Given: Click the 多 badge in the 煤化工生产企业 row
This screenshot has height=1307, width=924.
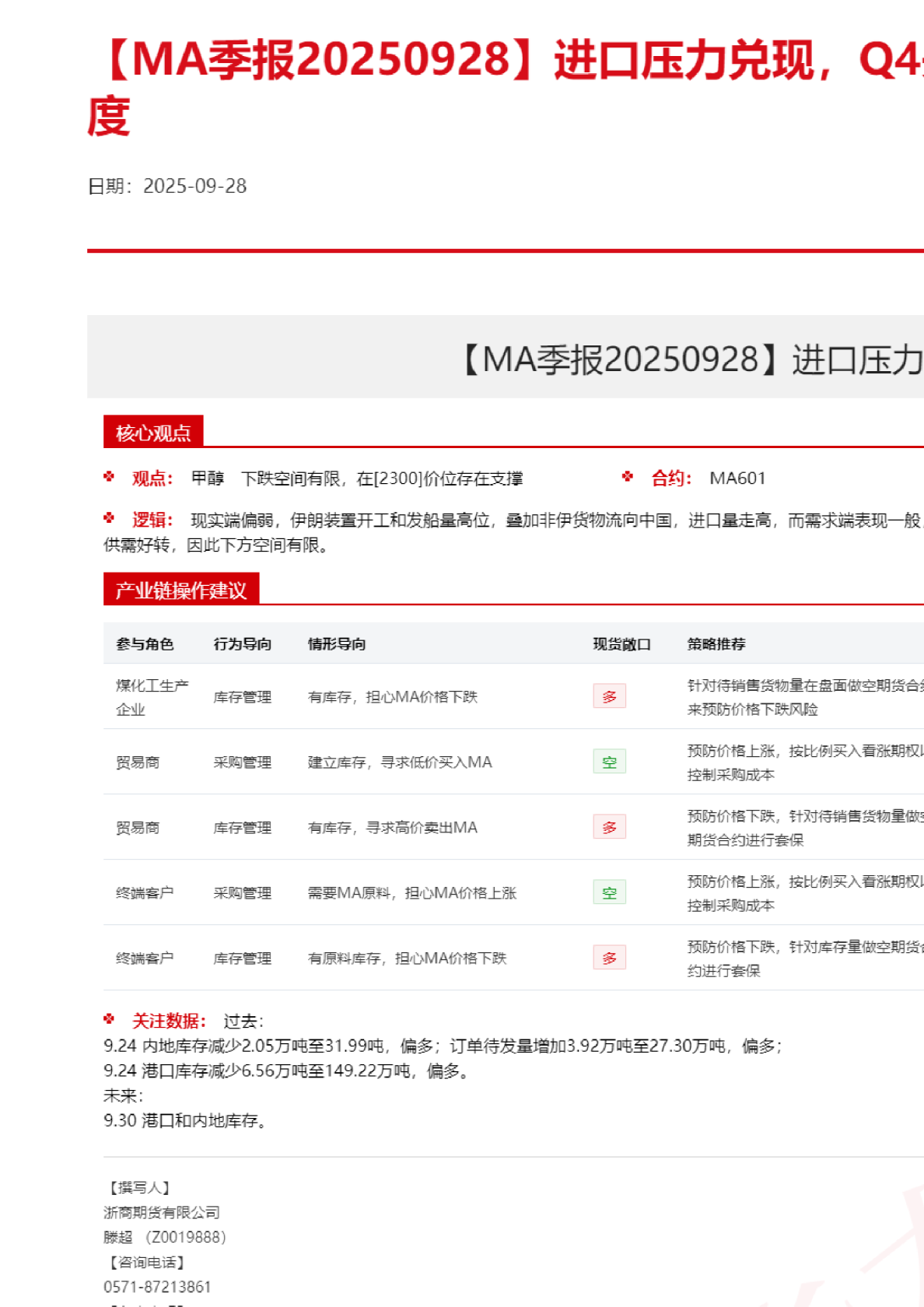Looking at the screenshot, I should 609,696.
